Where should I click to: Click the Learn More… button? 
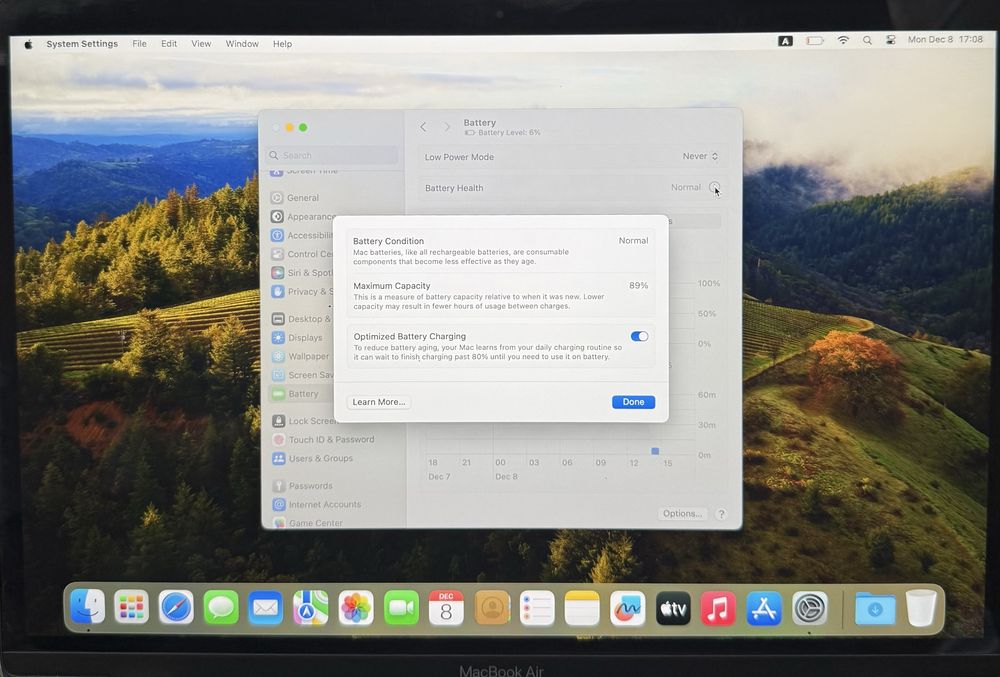click(x=379, y=402)
